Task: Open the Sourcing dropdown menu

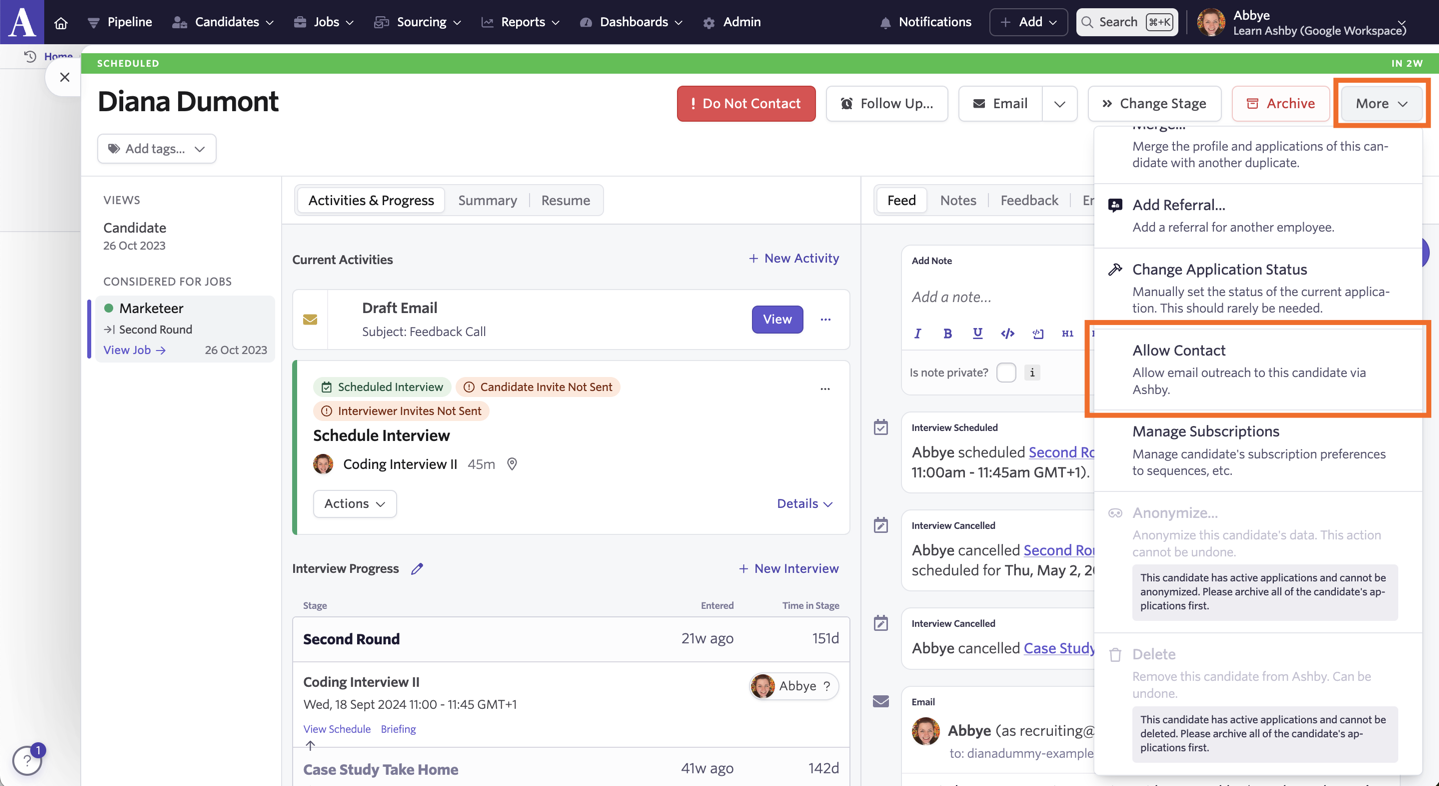Action: pos(417,22)
